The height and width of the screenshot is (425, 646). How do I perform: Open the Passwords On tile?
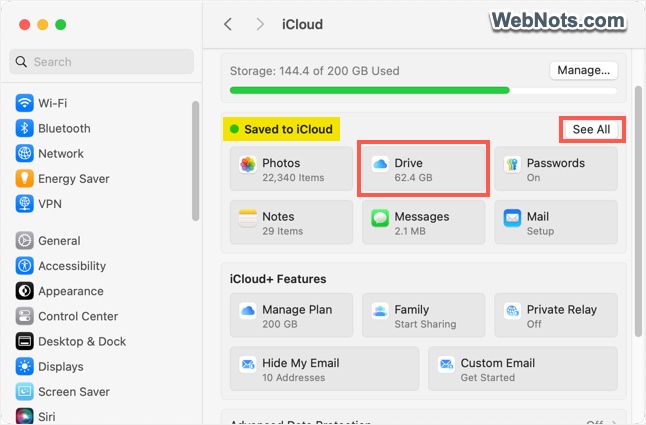[x=556, y=169]
